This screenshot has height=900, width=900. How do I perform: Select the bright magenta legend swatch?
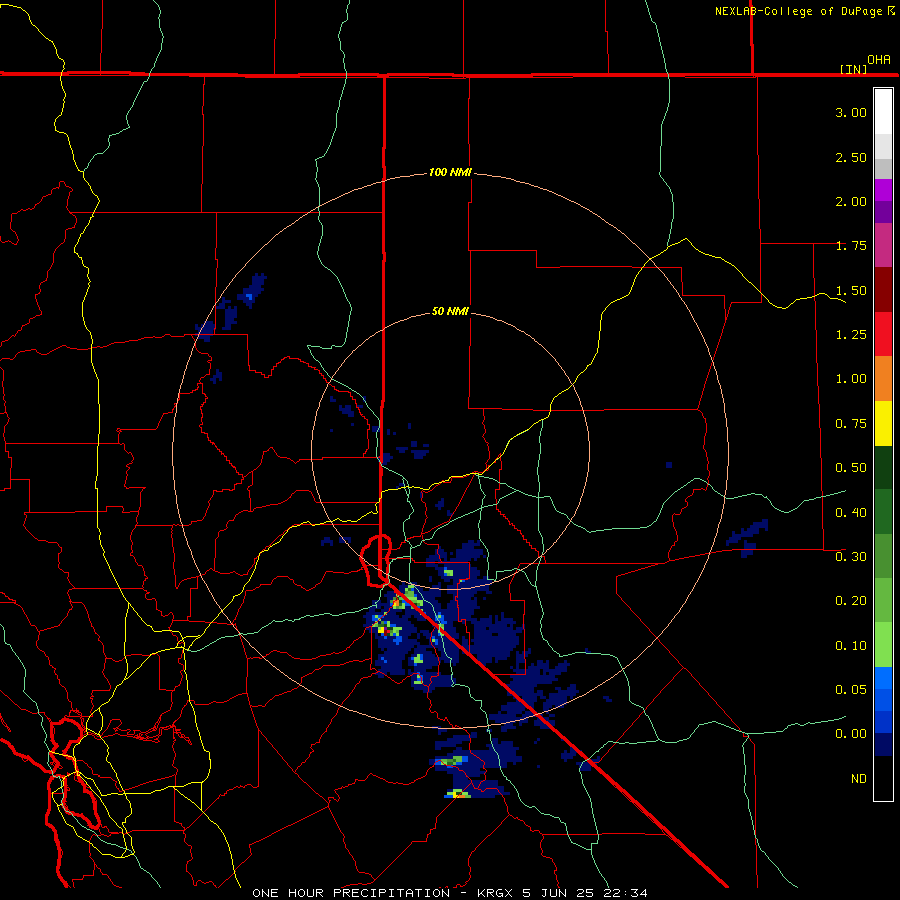click(883, 190)
